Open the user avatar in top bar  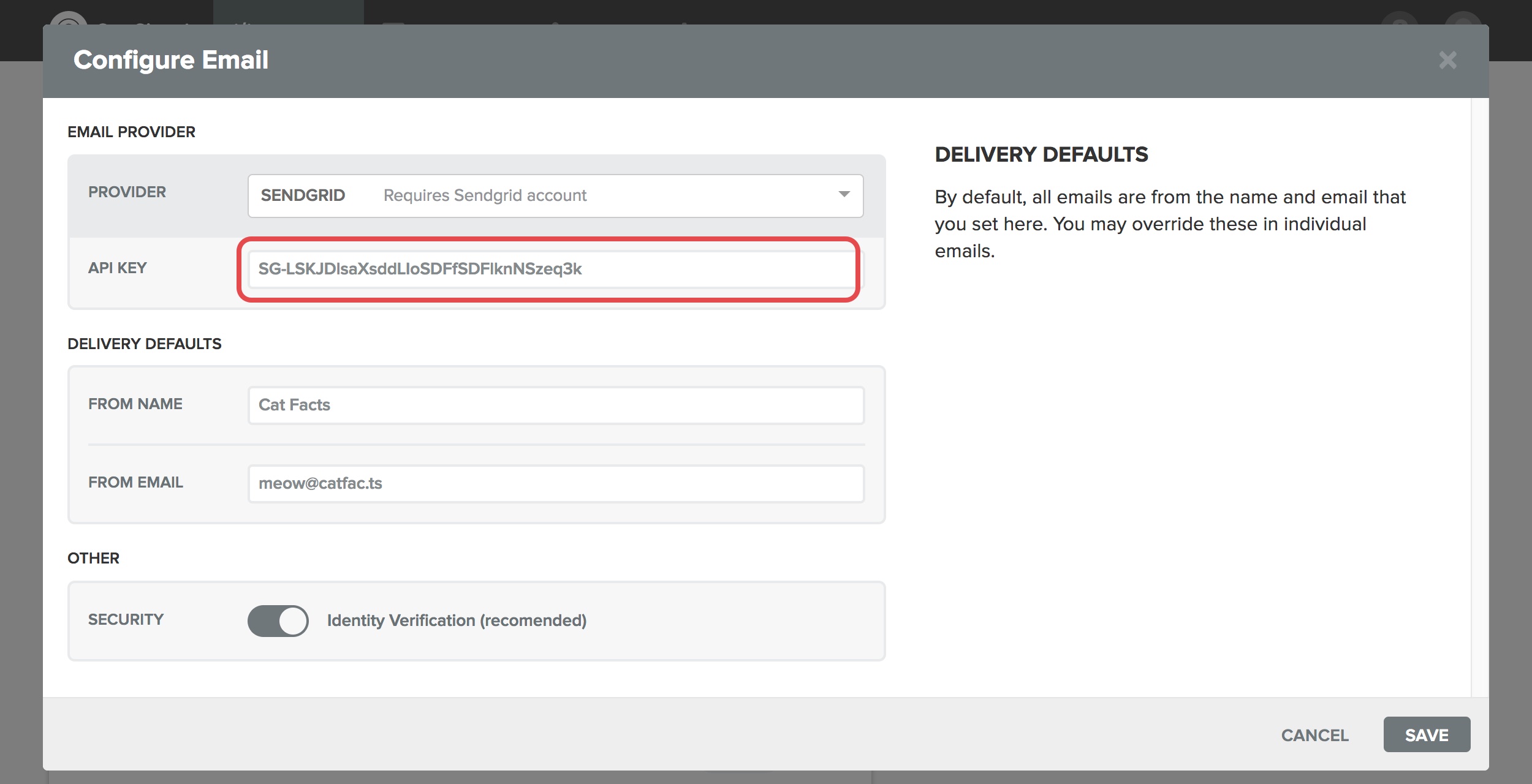(x=1463, y=17)
